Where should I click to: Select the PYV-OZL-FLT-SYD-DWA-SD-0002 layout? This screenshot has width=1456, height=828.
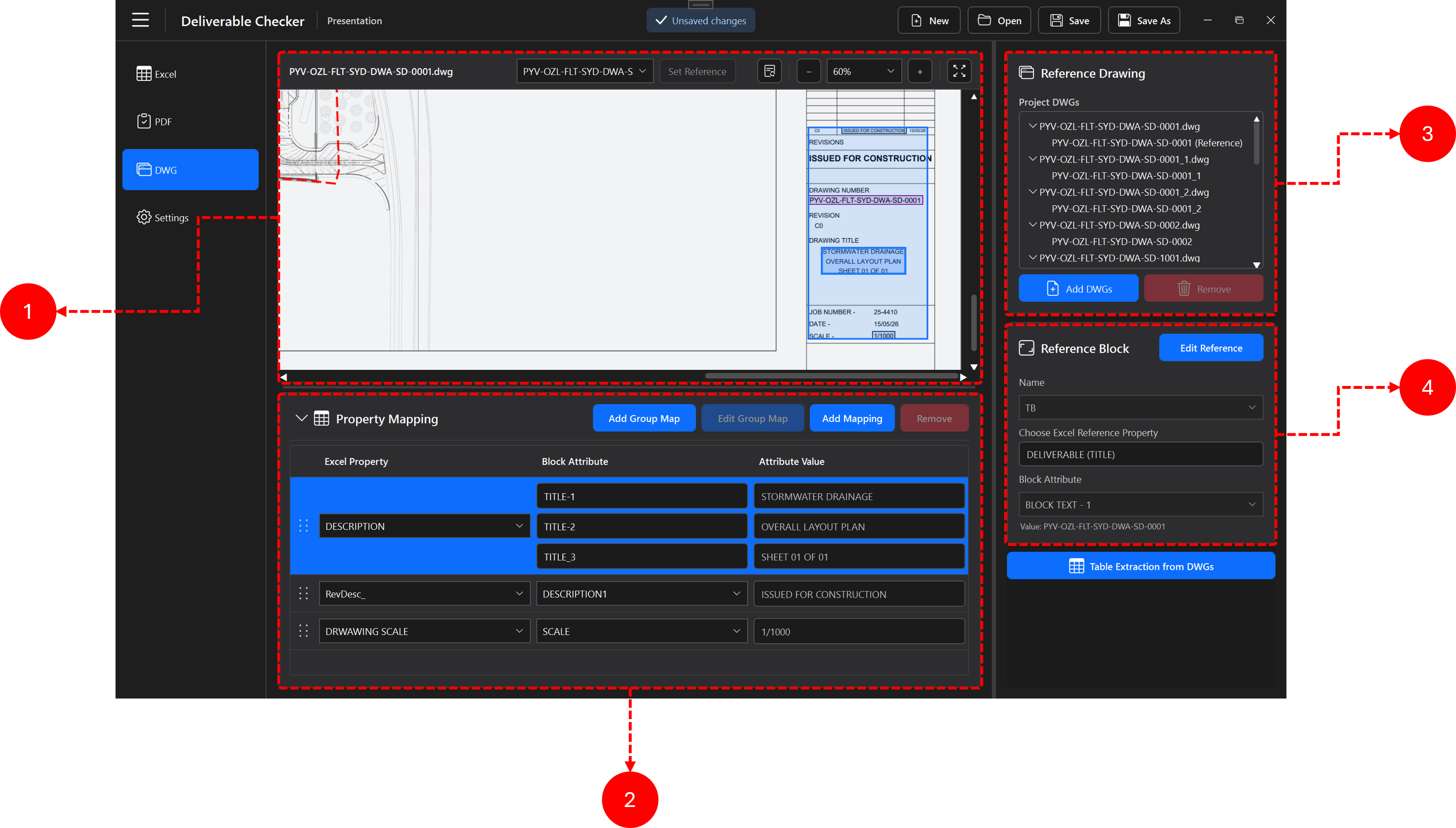[x=1121, y=242]
